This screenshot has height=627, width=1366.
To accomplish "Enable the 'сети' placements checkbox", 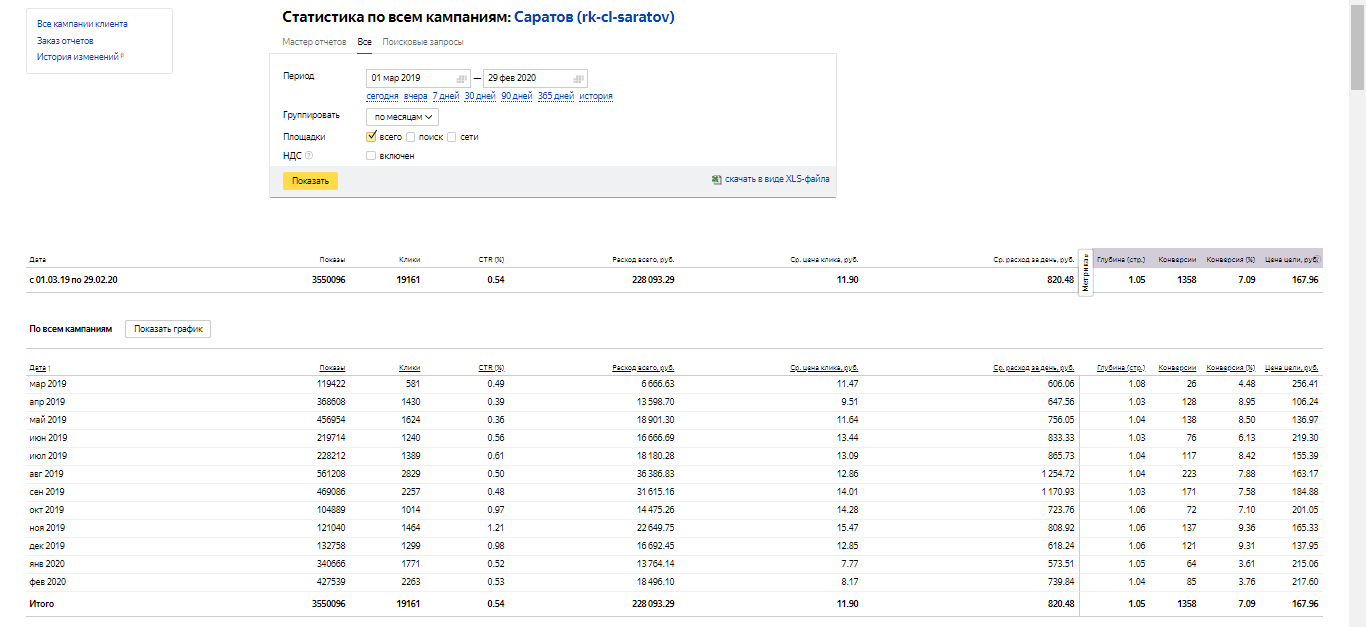I will tap(452, 137).
